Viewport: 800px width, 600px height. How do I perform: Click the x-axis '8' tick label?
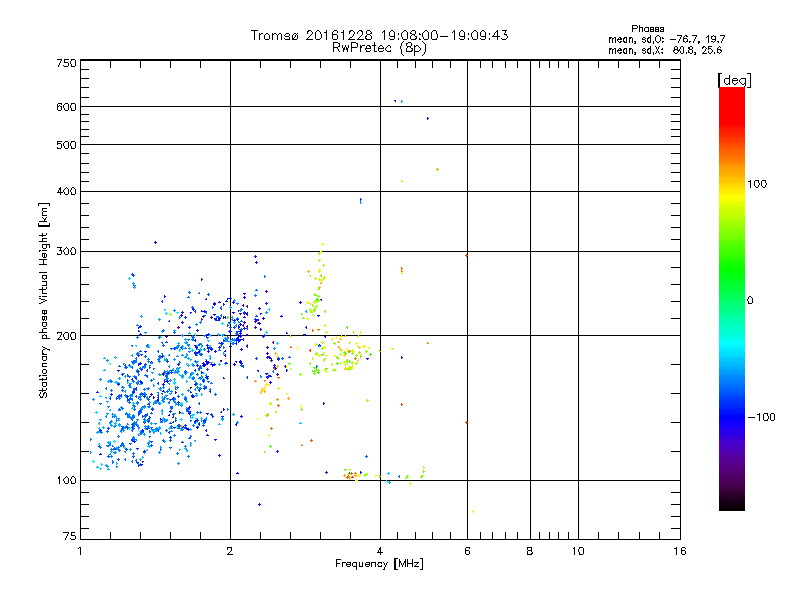(x=530, y=551)
